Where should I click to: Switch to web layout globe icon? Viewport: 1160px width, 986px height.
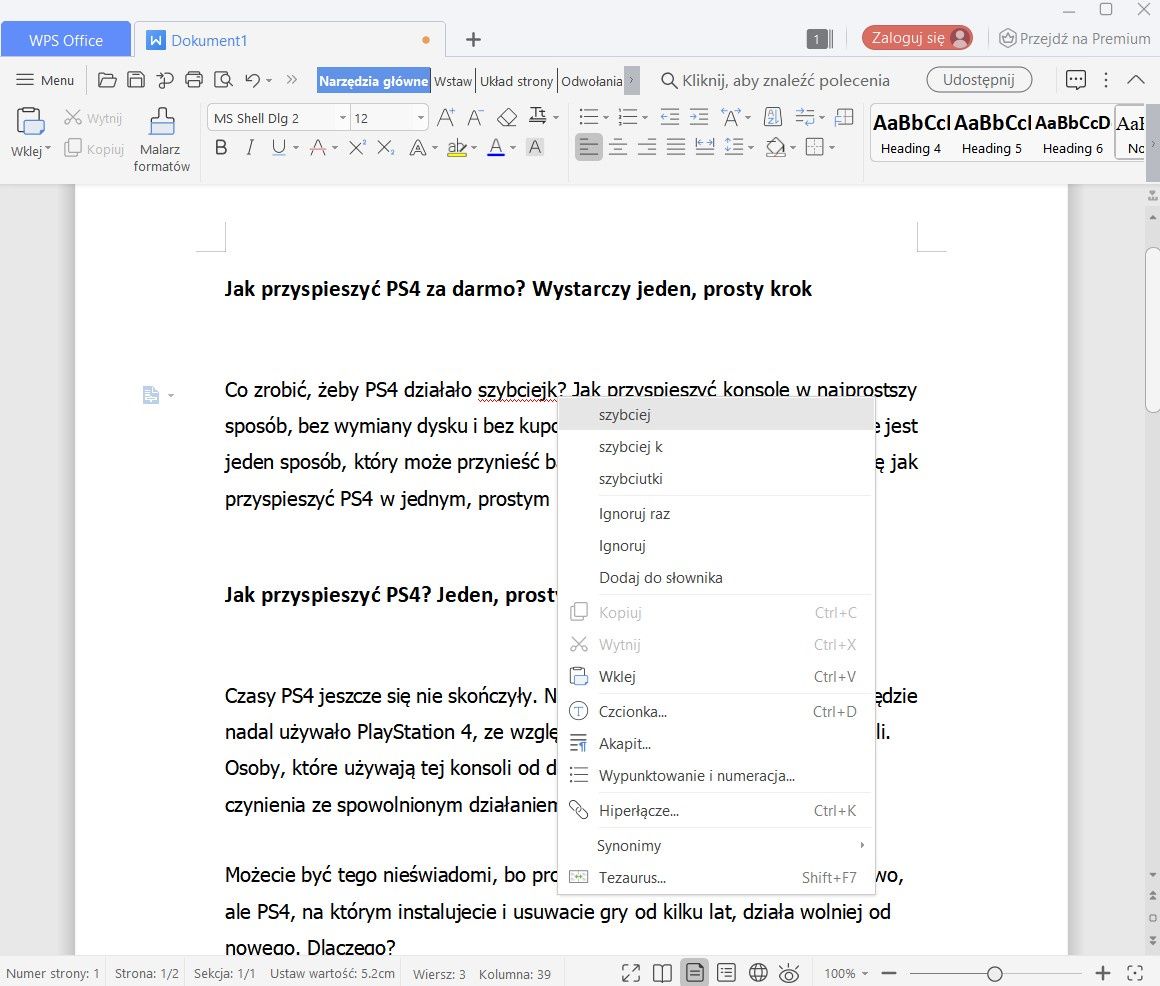[758, 973]
